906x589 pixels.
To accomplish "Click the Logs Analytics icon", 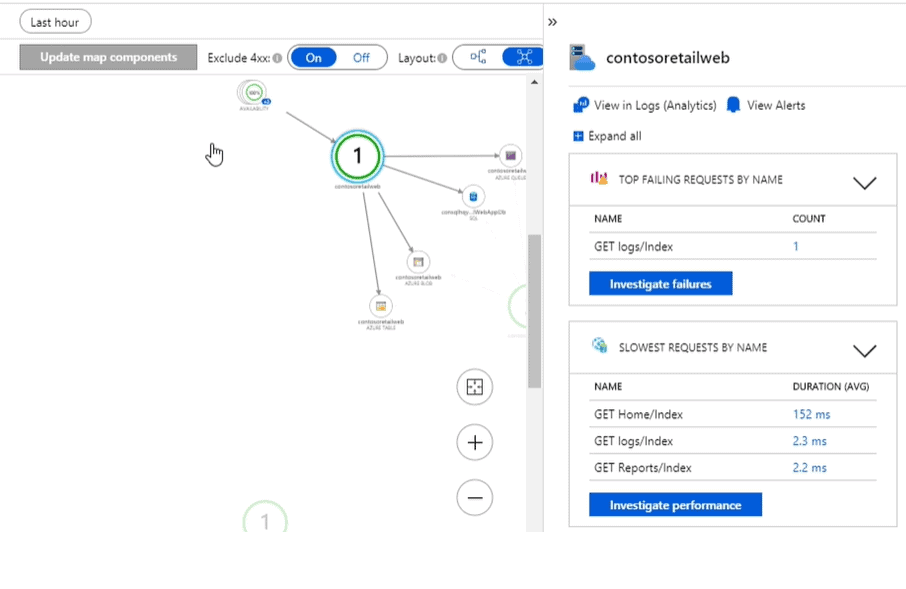I will pyautogui.click(x=581, y=105).
